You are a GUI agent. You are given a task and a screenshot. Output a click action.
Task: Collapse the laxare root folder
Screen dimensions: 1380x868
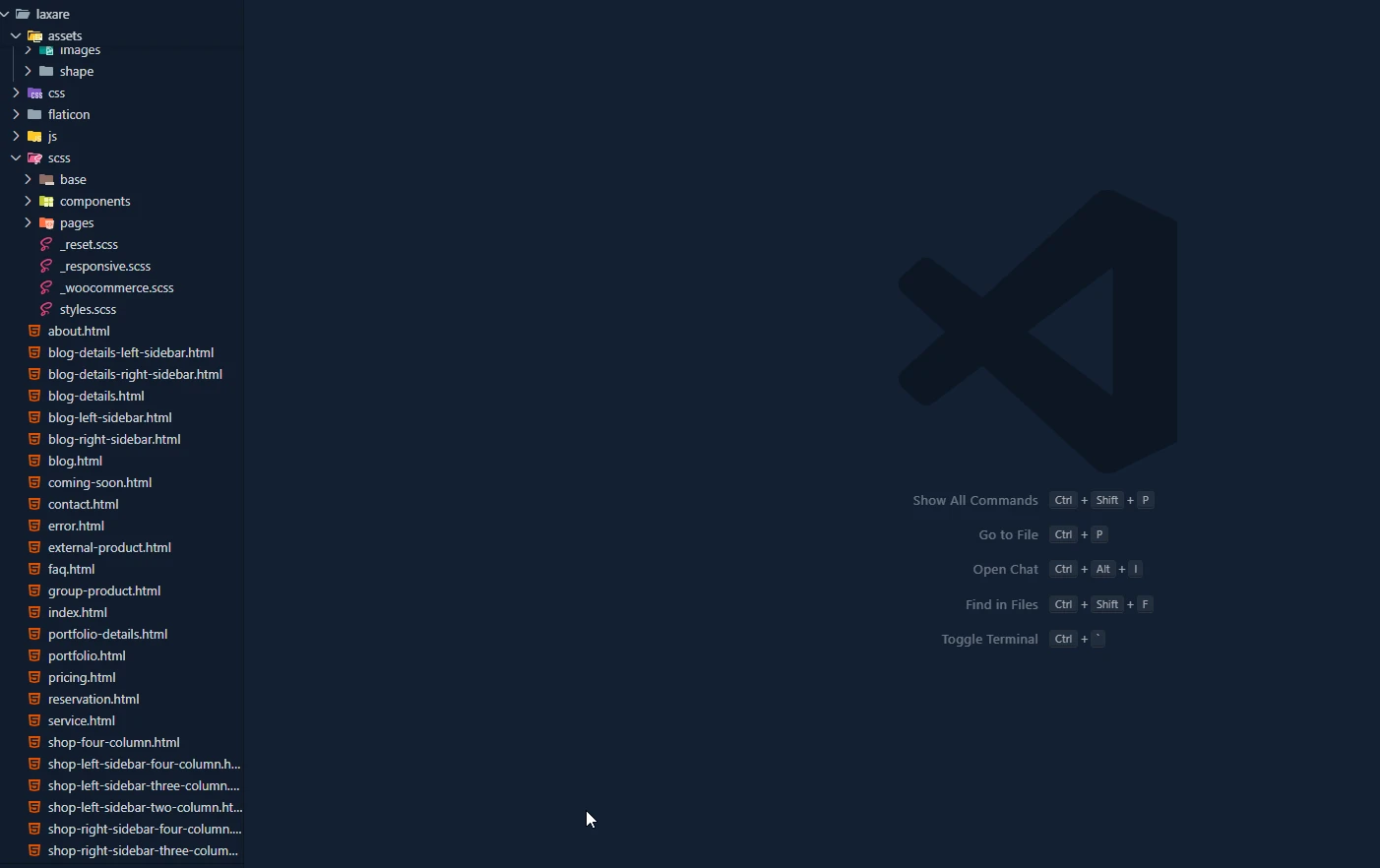click(x=5, y=15)
